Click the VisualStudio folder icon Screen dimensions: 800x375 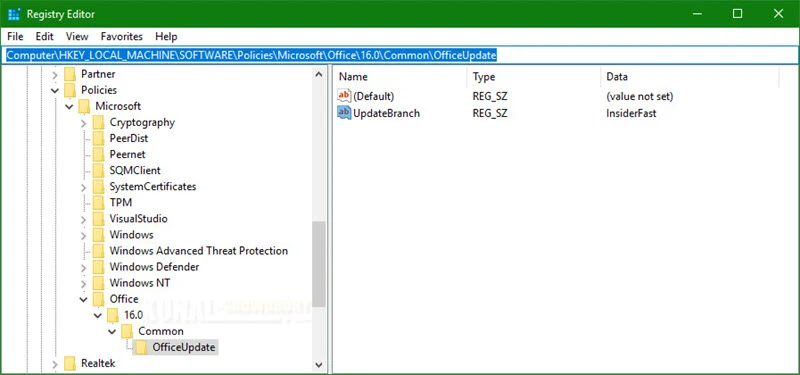98,219
